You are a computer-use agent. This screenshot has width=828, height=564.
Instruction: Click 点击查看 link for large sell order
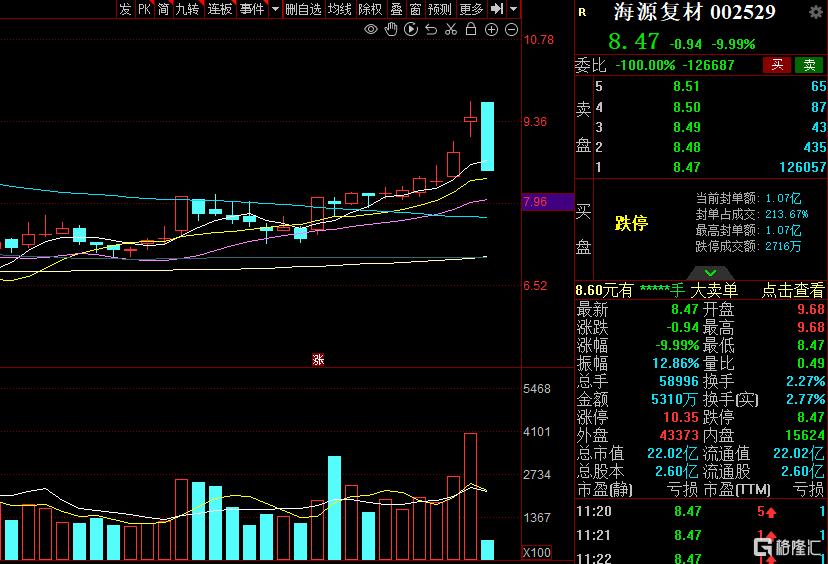793,290
